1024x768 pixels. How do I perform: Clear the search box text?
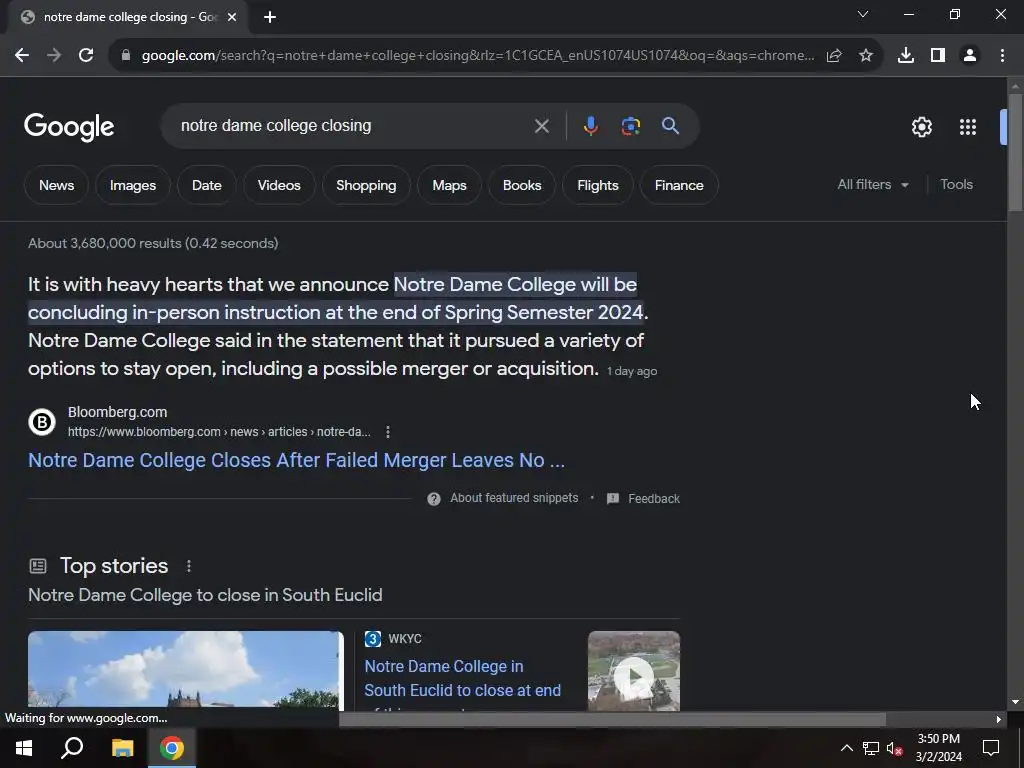point(541,126)
